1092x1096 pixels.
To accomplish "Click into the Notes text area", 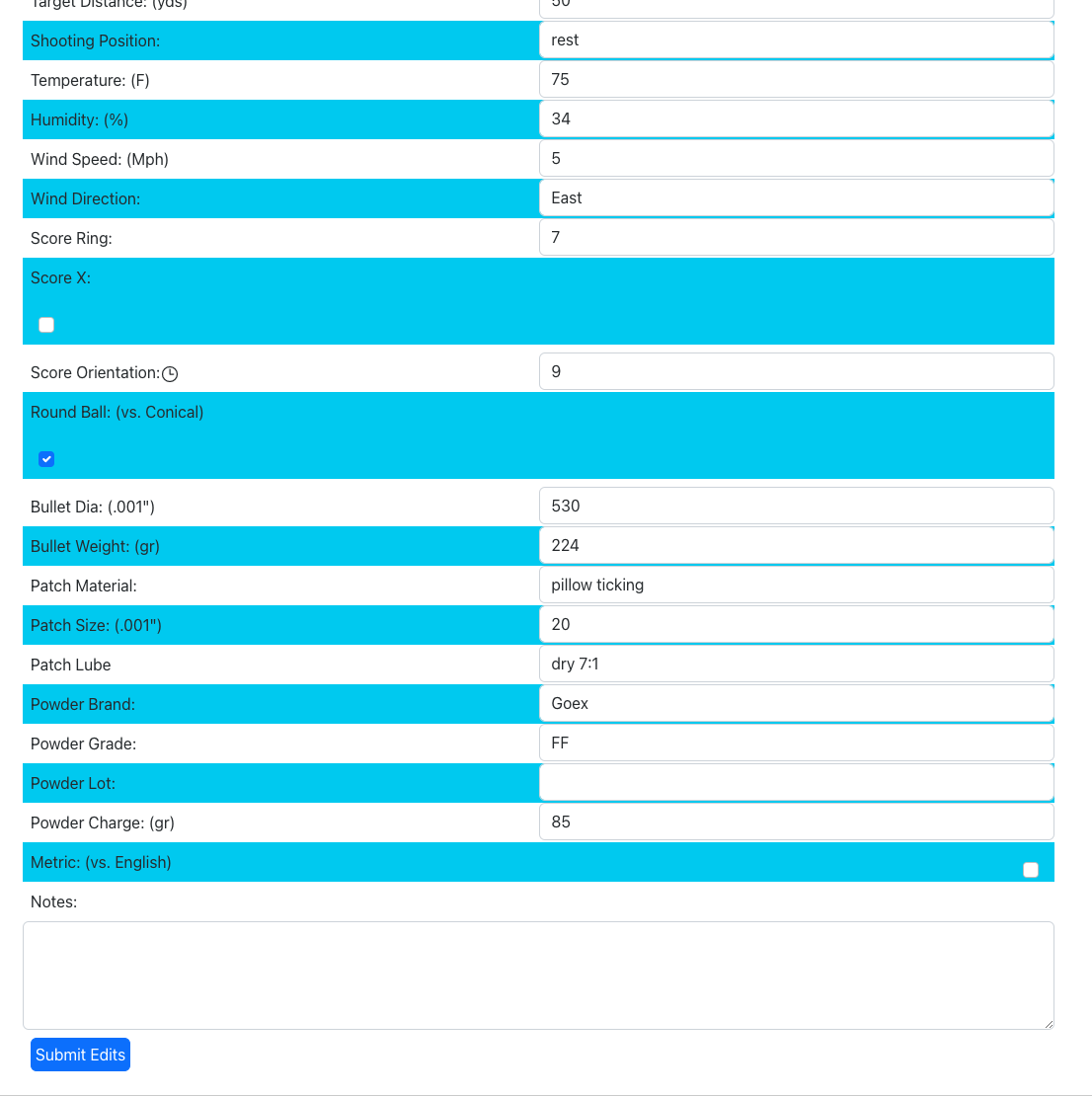I will coord(538,975).
